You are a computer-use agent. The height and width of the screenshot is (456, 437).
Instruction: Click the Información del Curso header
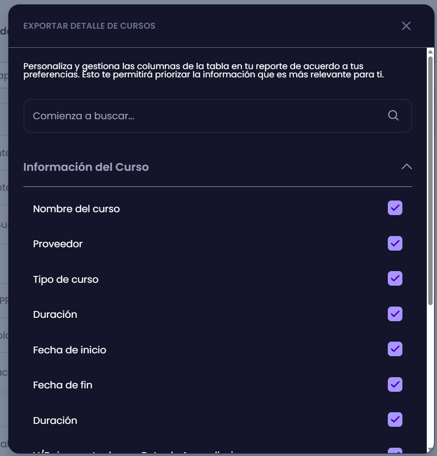pyautogui.click(x=86, y=167)
